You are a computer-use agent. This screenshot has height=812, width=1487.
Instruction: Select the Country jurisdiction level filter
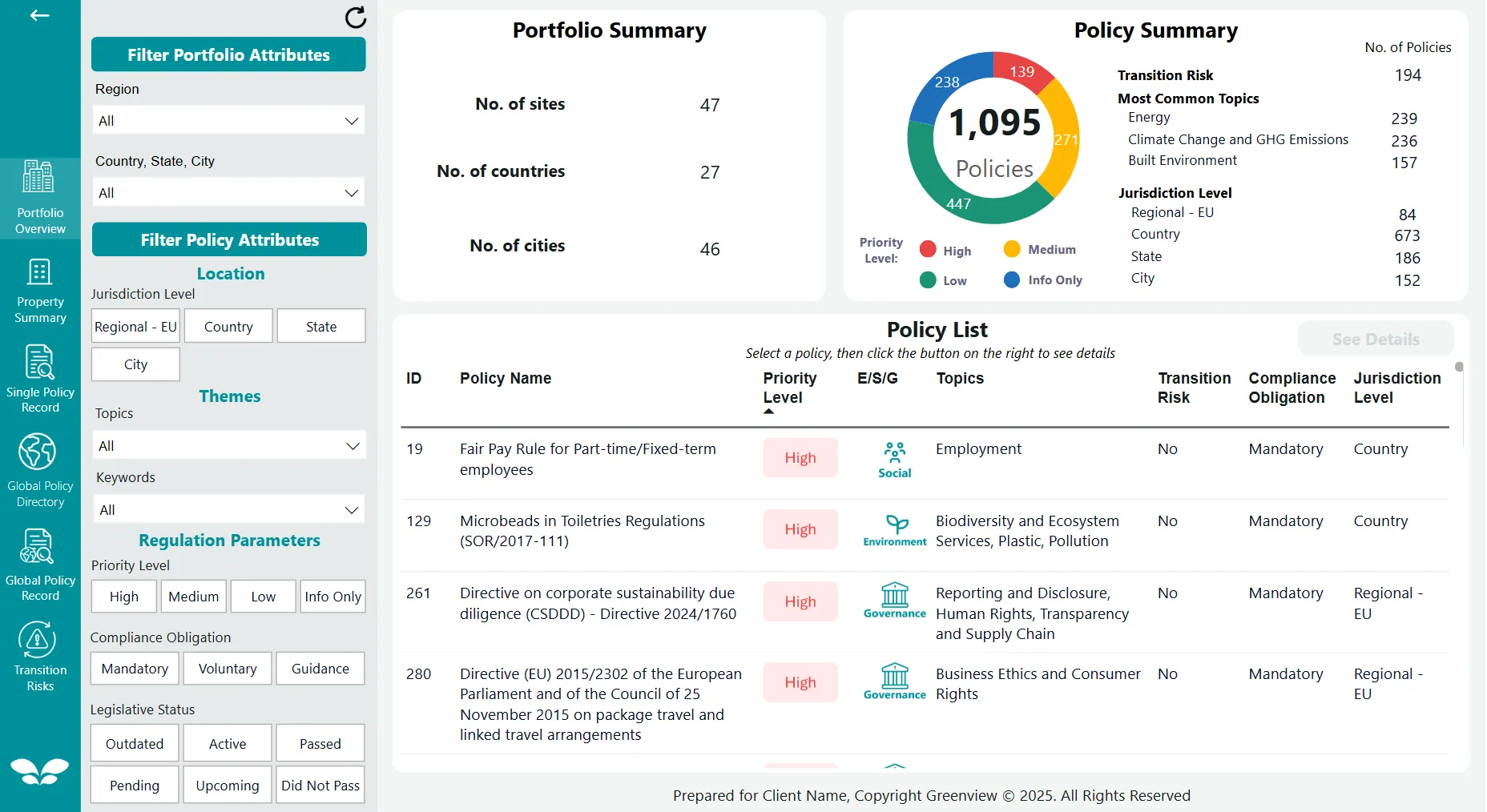(228, 326)
